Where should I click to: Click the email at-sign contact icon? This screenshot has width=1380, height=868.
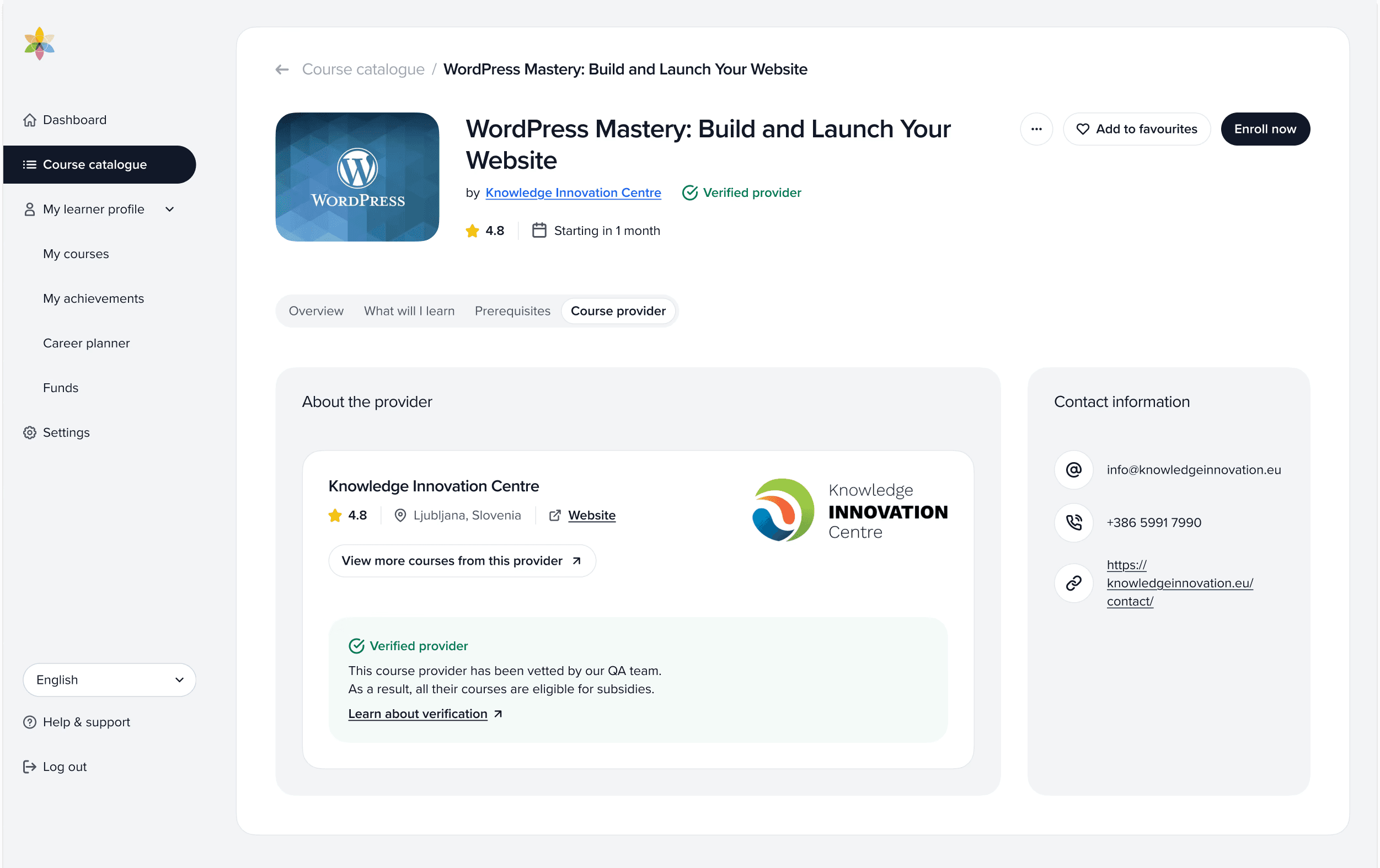(x=1073, y=470)
